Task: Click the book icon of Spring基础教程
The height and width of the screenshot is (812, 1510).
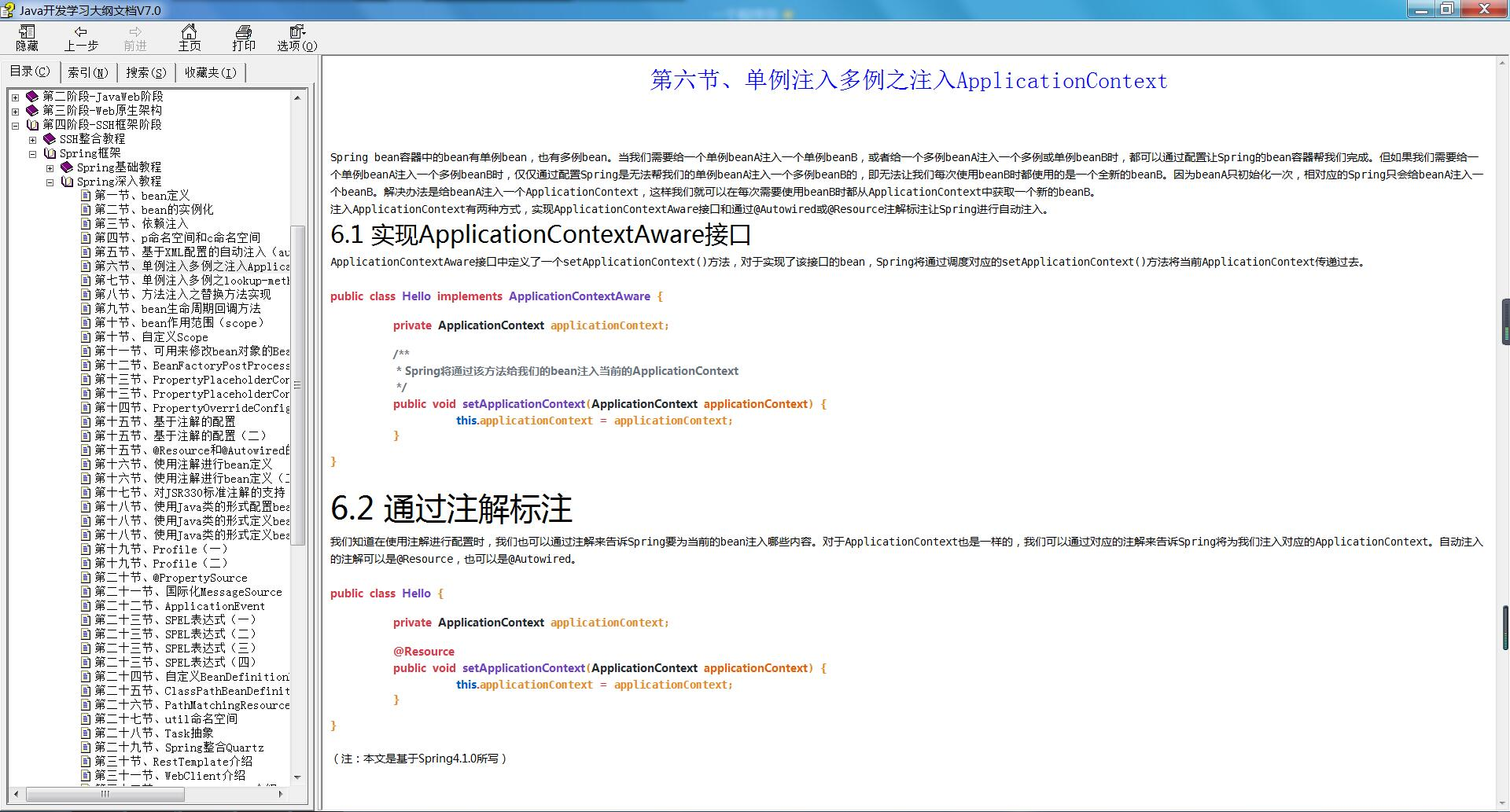Action: 67,167
